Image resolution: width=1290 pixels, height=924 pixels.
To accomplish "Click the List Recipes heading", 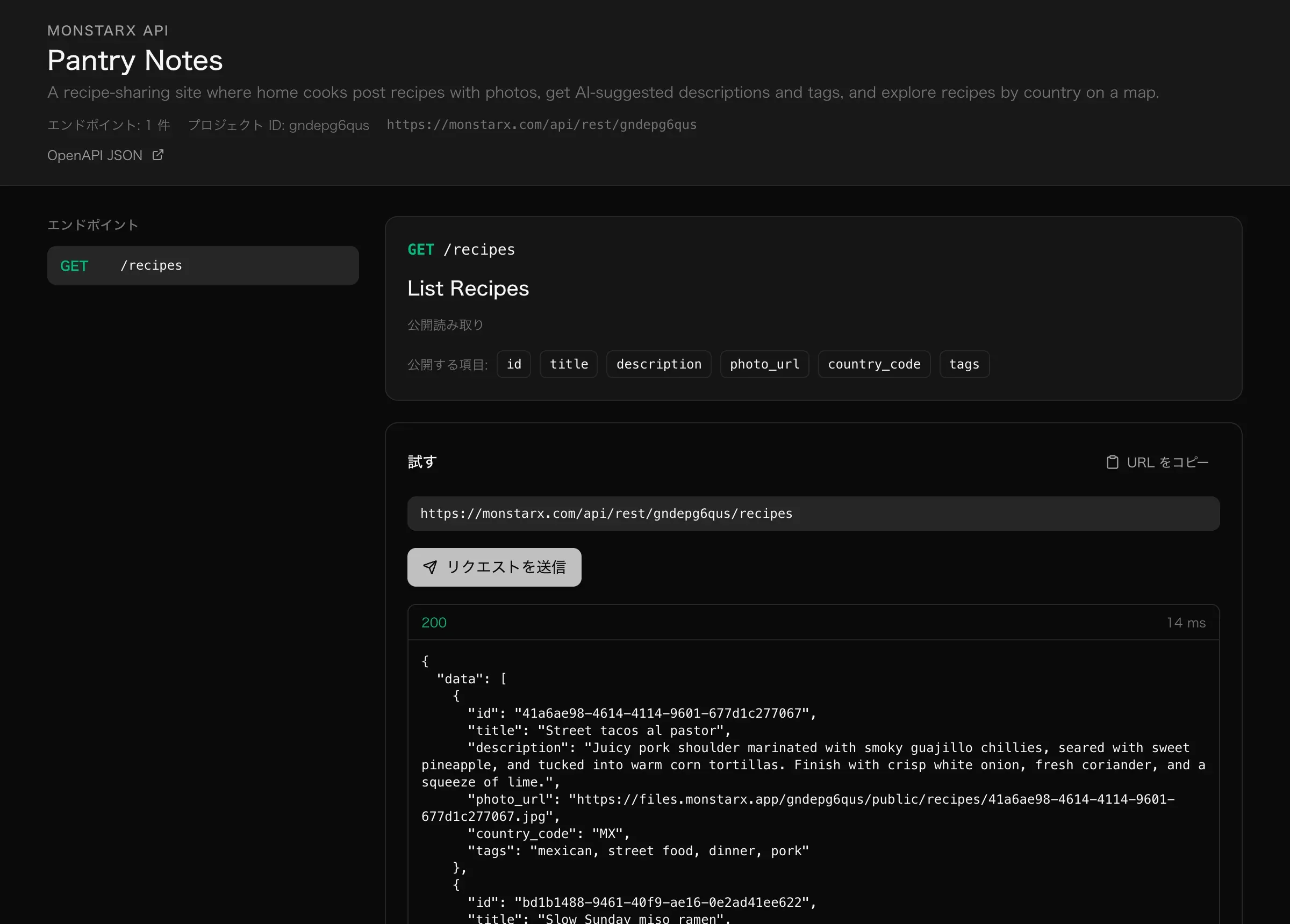I will coord(468,289).
